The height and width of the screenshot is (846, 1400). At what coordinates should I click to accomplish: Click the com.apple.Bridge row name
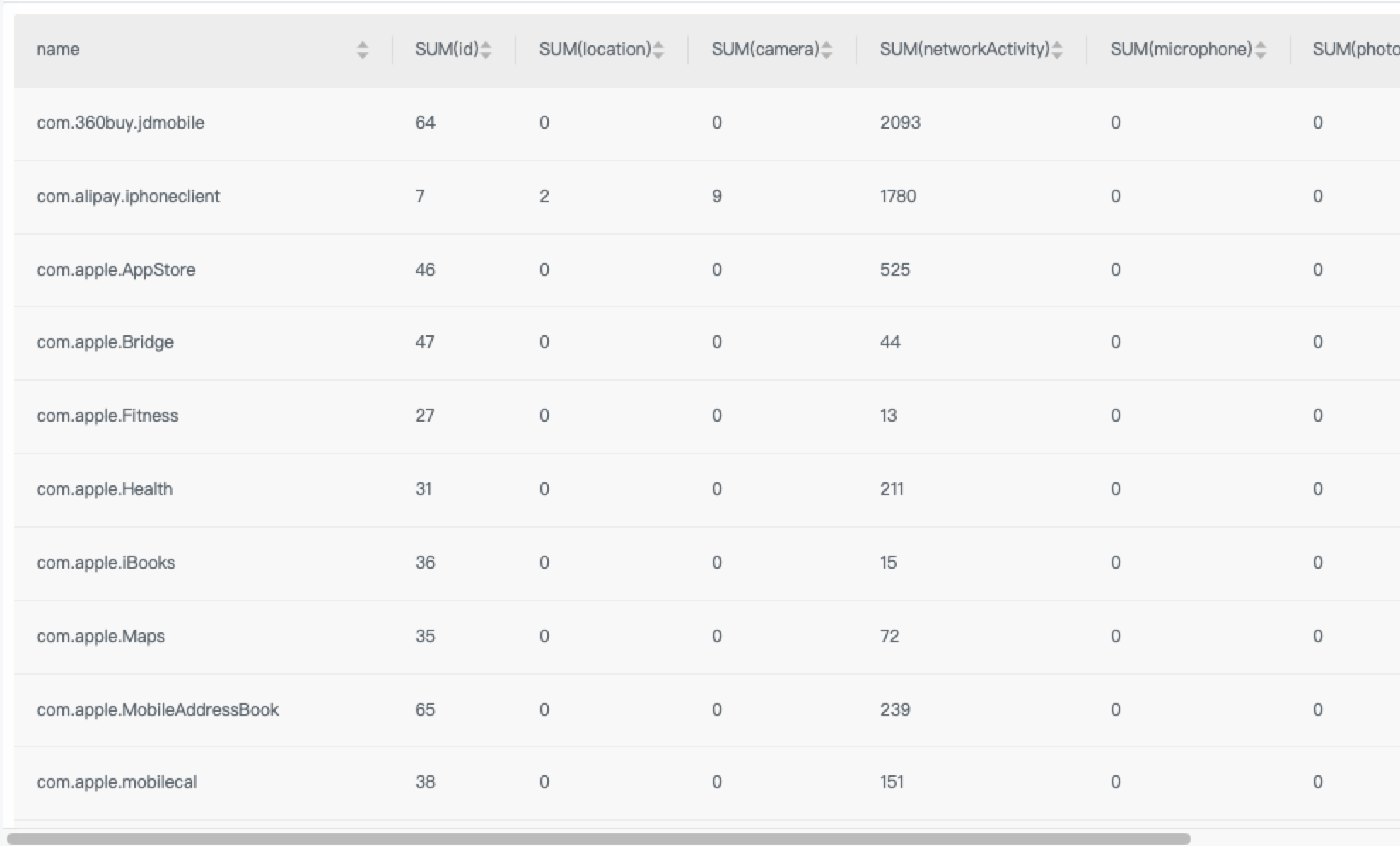point(105,342)
